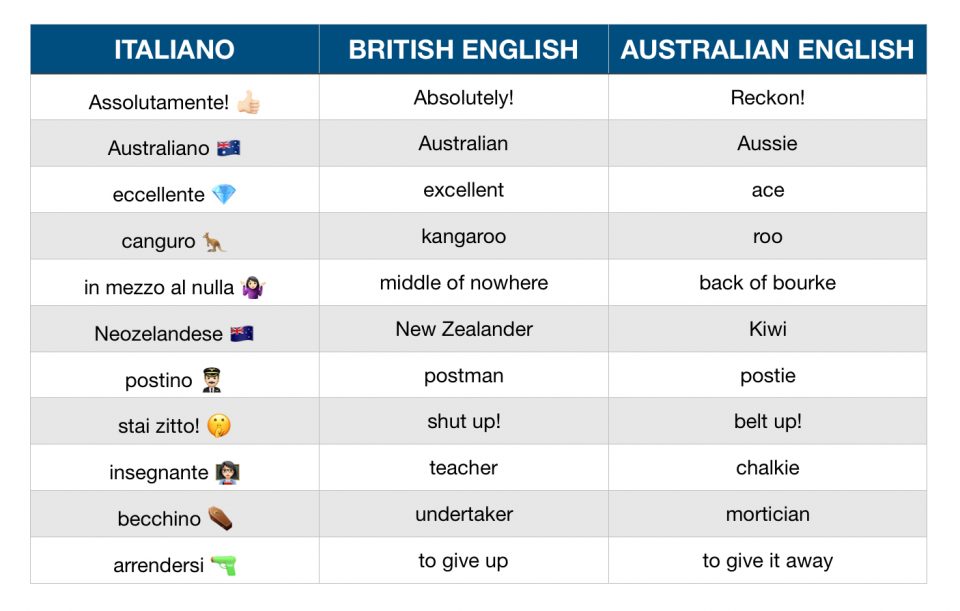Click the AUSTRALIAN ENGLISH column header

click(x=767, y=49)
